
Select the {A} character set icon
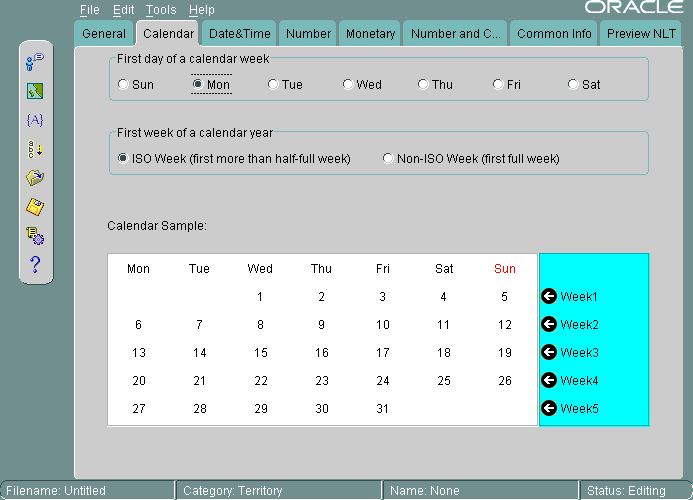pos(35,120)
